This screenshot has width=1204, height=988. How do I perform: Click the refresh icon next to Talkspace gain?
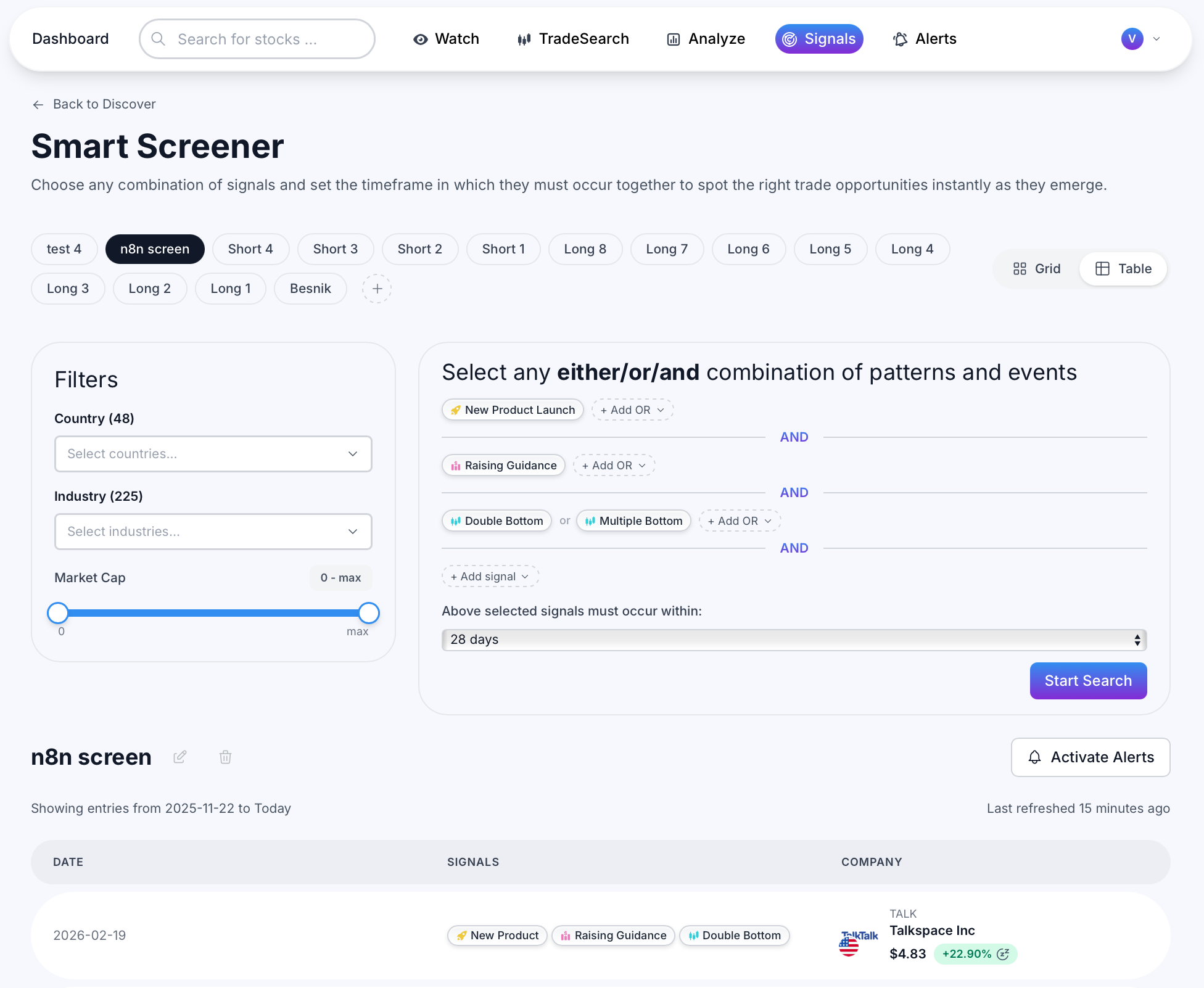(x=1004, y=953)
